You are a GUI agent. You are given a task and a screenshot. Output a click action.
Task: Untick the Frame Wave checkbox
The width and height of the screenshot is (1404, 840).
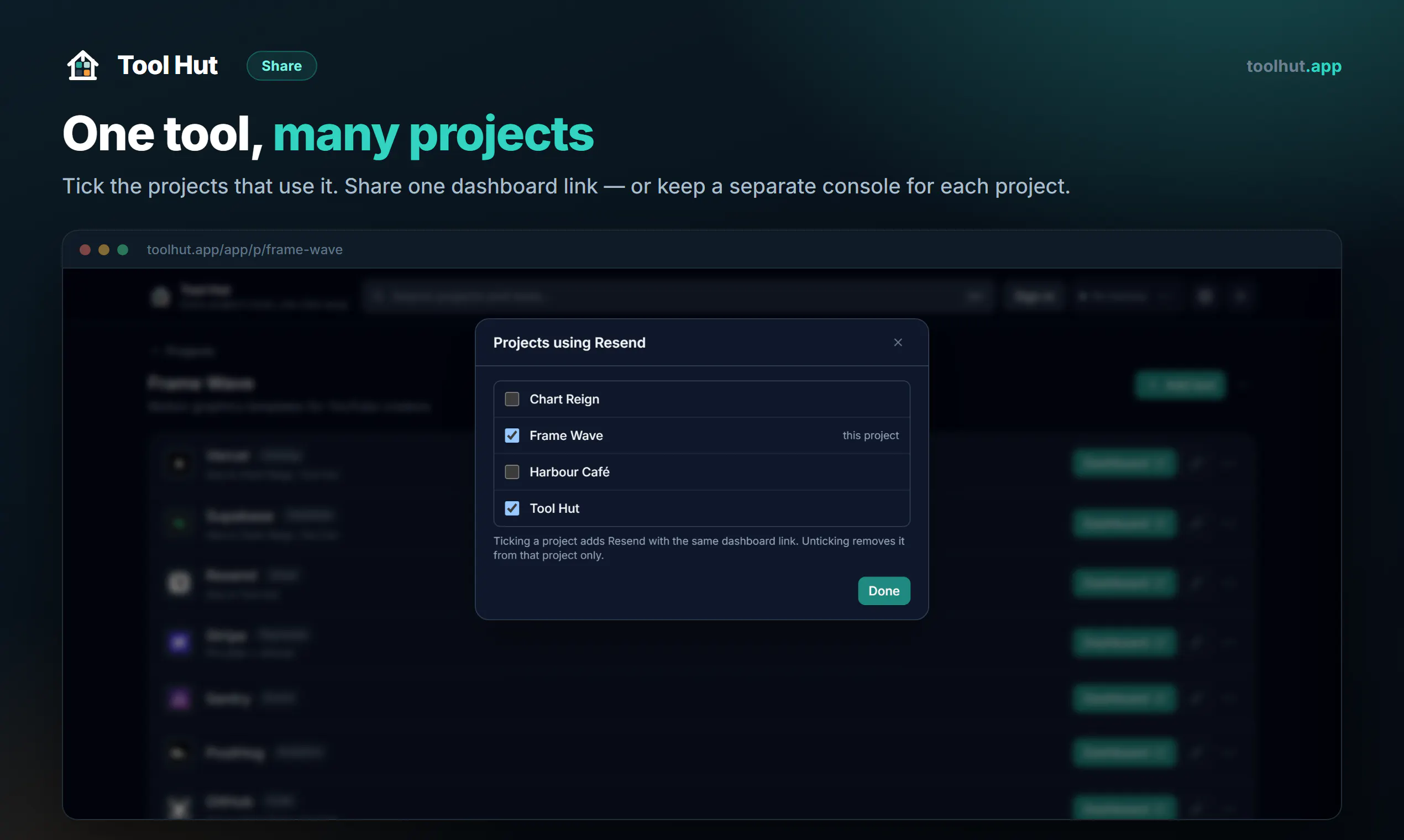pos(512,435)
